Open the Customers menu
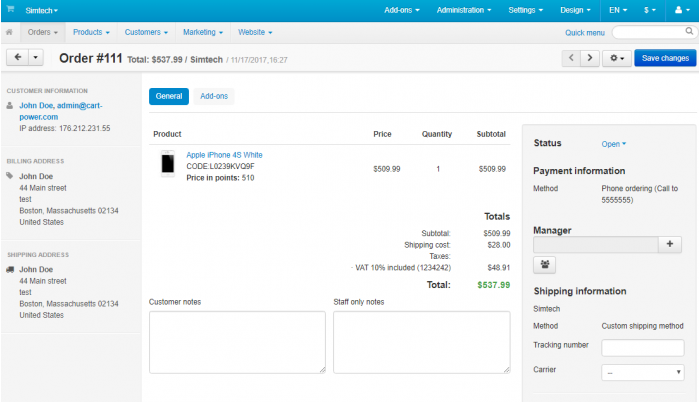Viewport: 700px width, 402px height. [146, 32]
